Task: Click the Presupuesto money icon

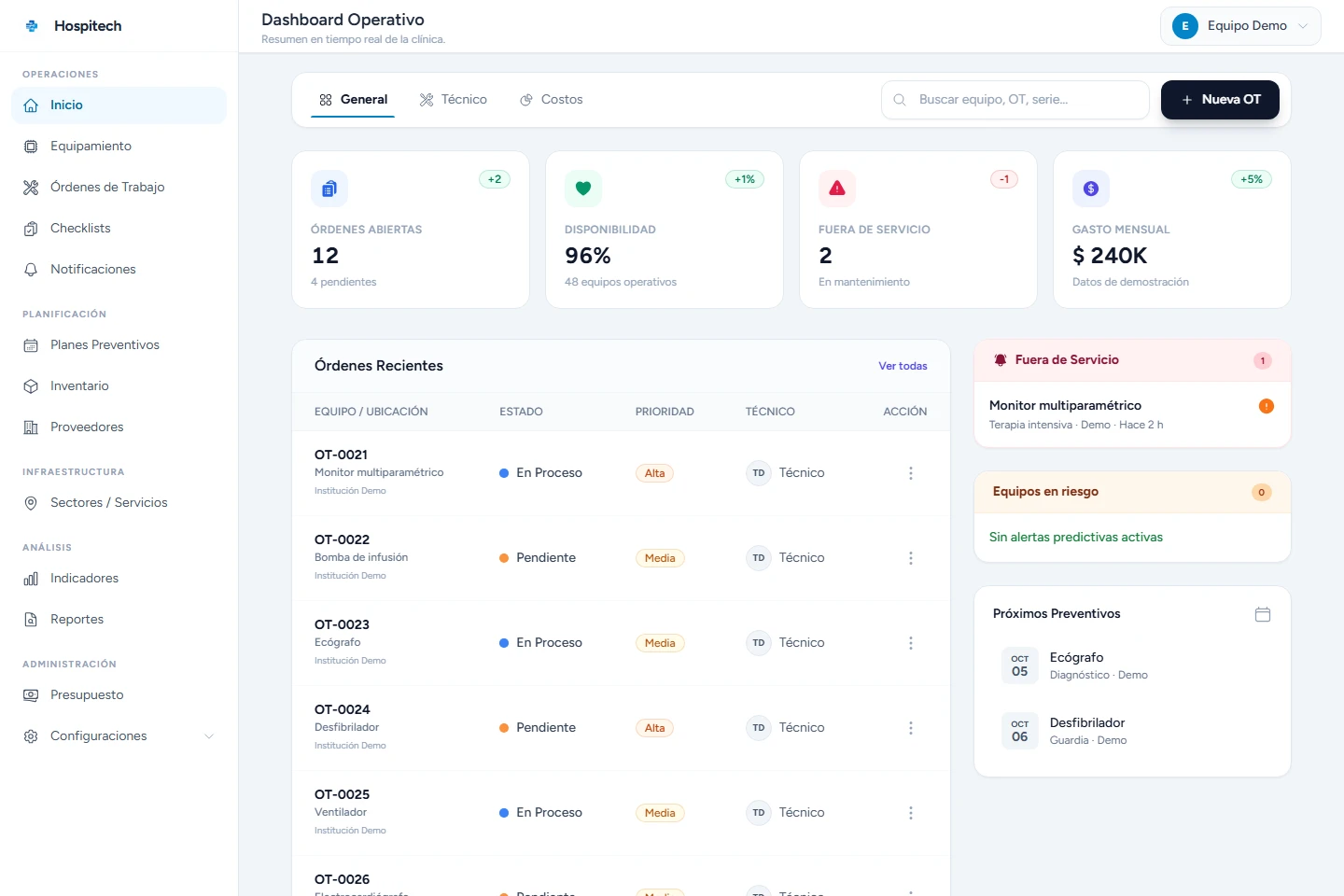Action: pos(31,695)
